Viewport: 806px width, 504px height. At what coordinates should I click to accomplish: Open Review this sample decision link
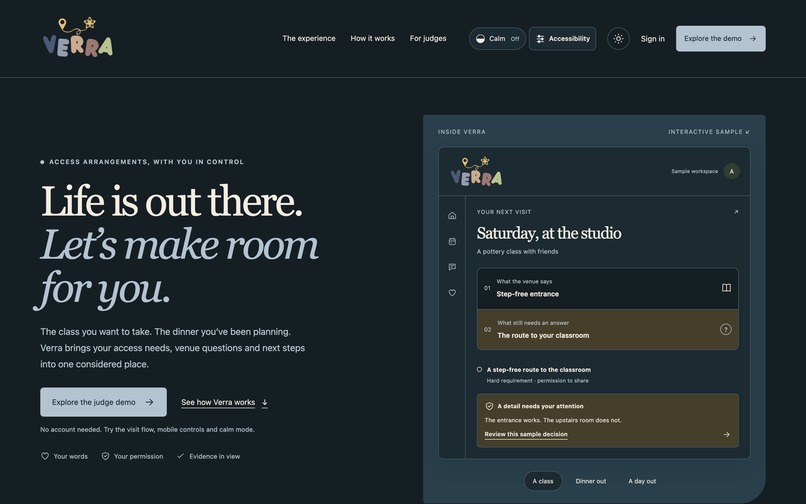pyautogui.click(x=526, y=435)
